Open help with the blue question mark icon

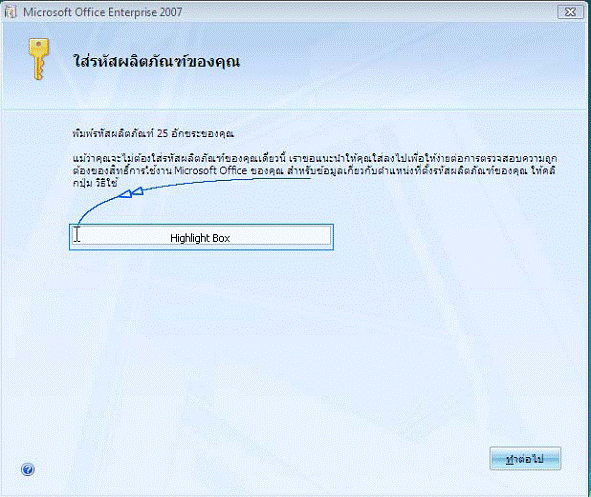(28, 469)
